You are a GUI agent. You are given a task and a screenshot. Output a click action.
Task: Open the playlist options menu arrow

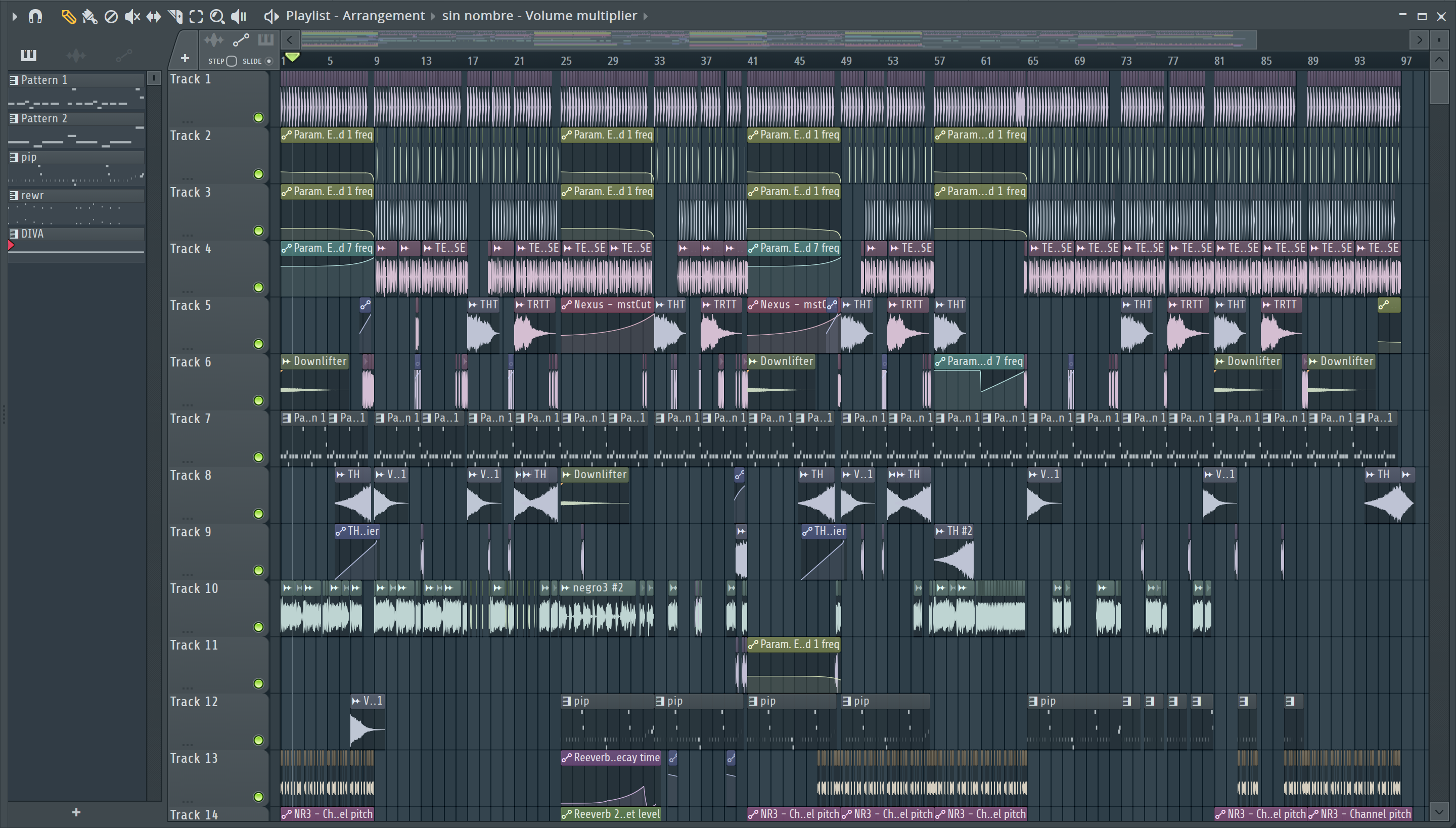(14, 17)
